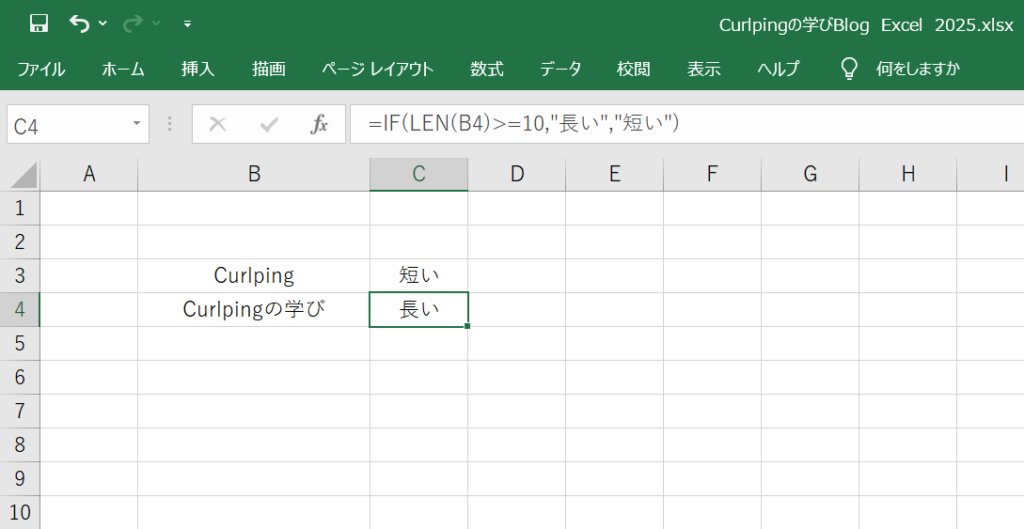
Task: Click the formula bar text field
Action: (x=680, y=124)
